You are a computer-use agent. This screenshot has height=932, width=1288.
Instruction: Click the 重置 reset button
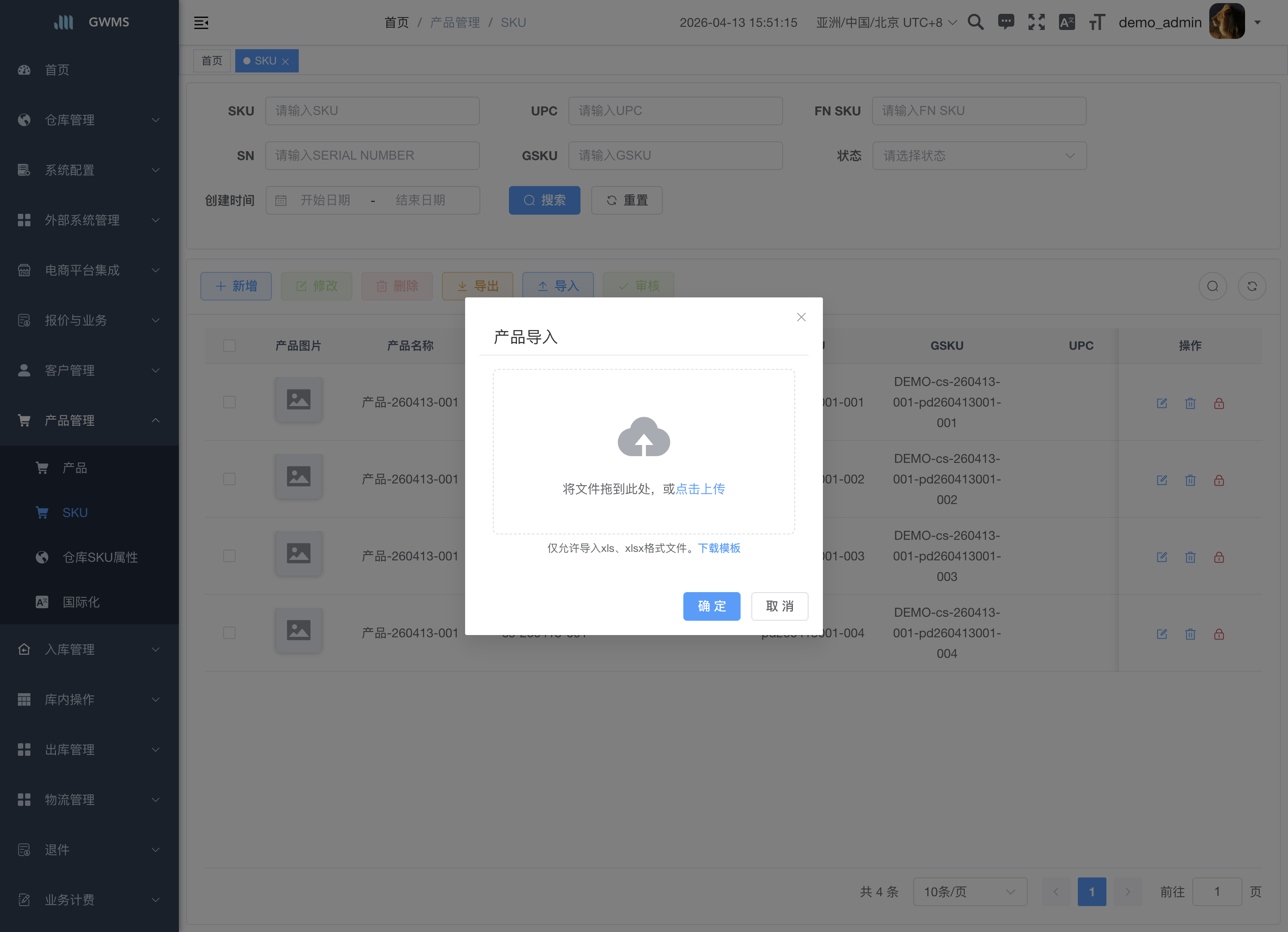pyautogui.click(x=627, y=200)
